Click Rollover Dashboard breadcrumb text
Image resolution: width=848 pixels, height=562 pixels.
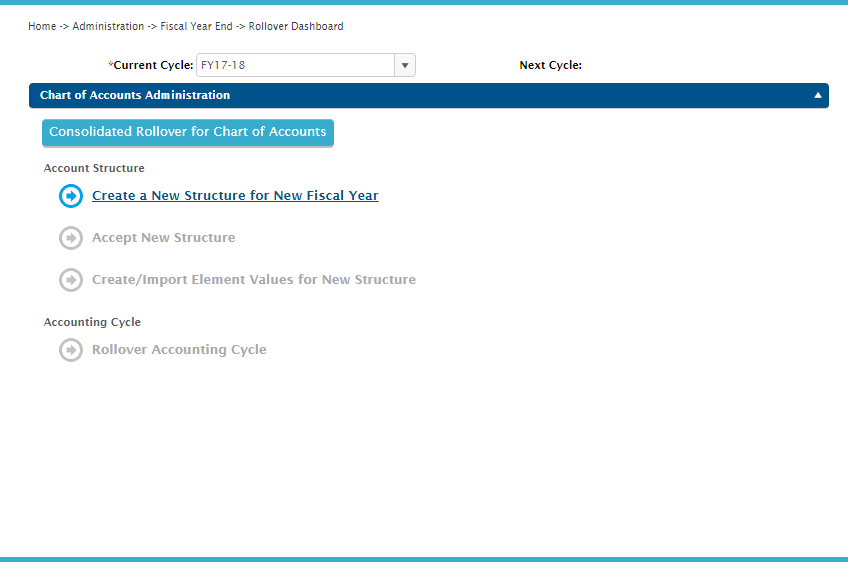click(296, 26)
